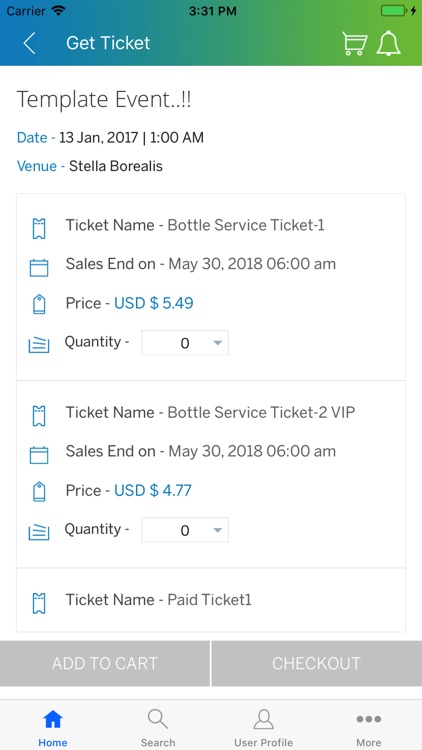Tap price tag icon next to USD $ 4.77
Screen dimensions: 422x750
pyautogui.click(x=39, y=492)
